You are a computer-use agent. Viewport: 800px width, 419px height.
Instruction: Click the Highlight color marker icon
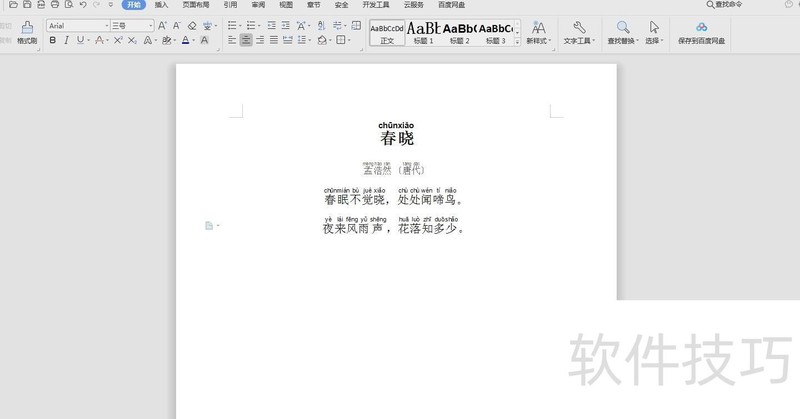[166, 40]
